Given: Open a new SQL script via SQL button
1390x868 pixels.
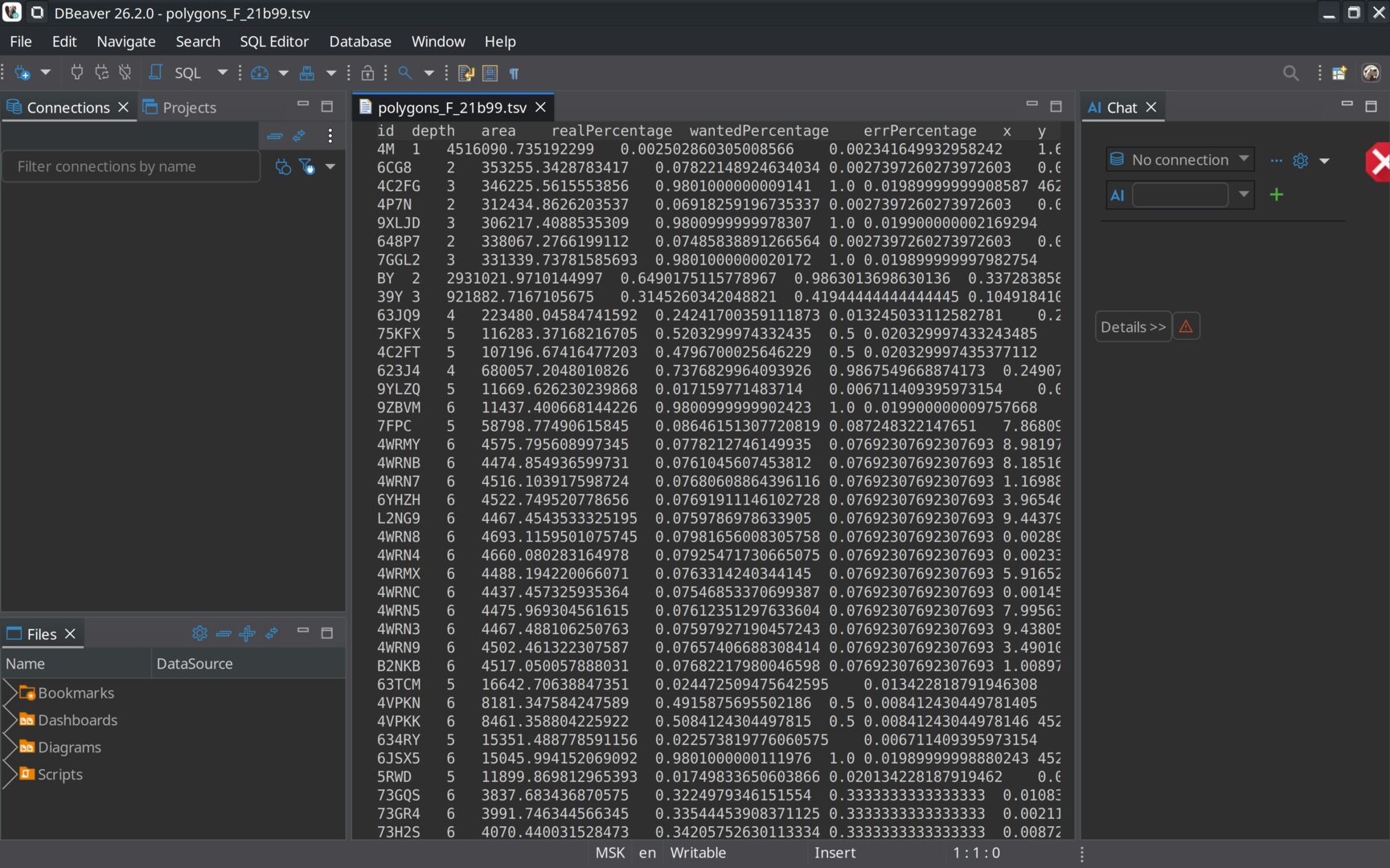Looking at the screenshot, I should coord(178,73).
